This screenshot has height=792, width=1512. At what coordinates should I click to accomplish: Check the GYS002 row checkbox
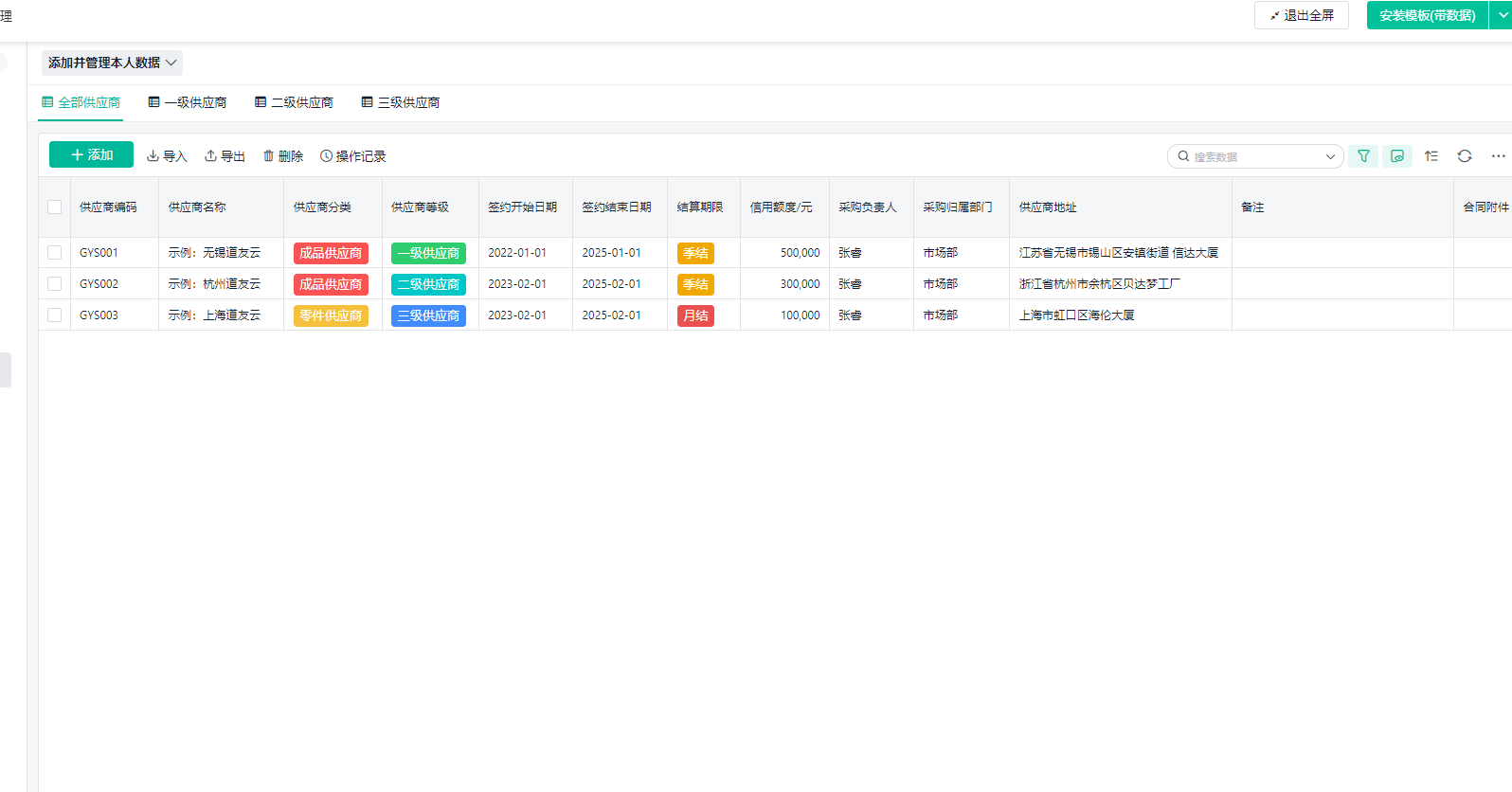(54, 284)
